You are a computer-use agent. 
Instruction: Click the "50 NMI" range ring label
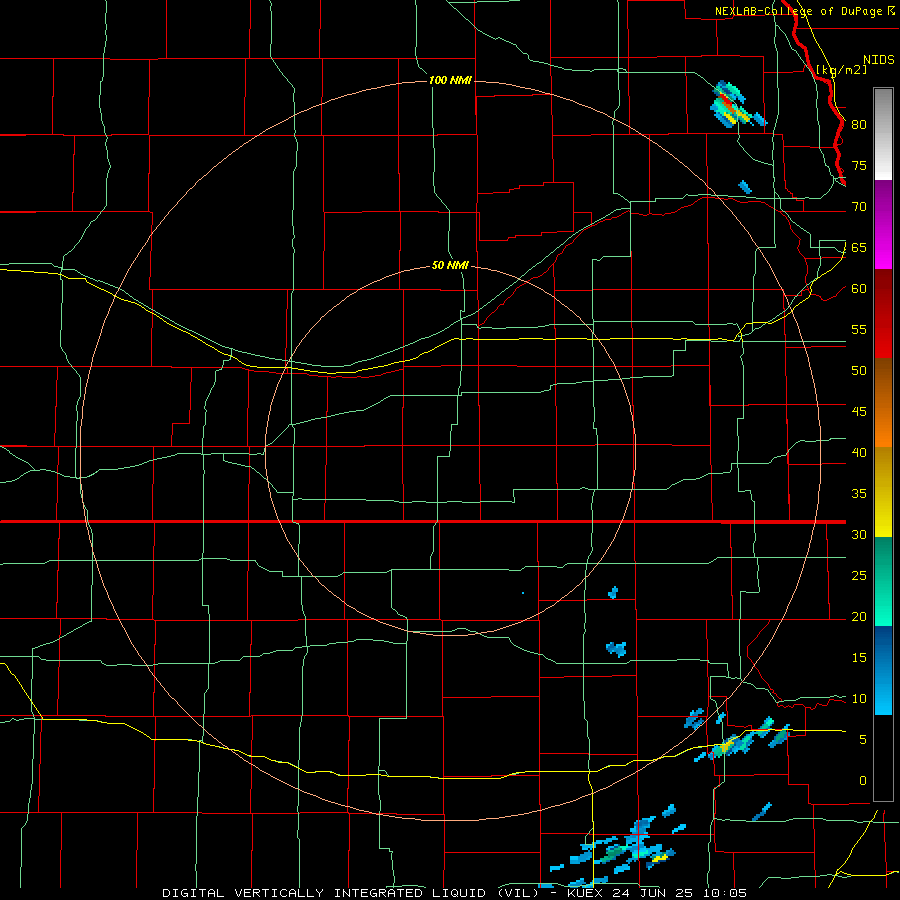[x=451, y=265]
